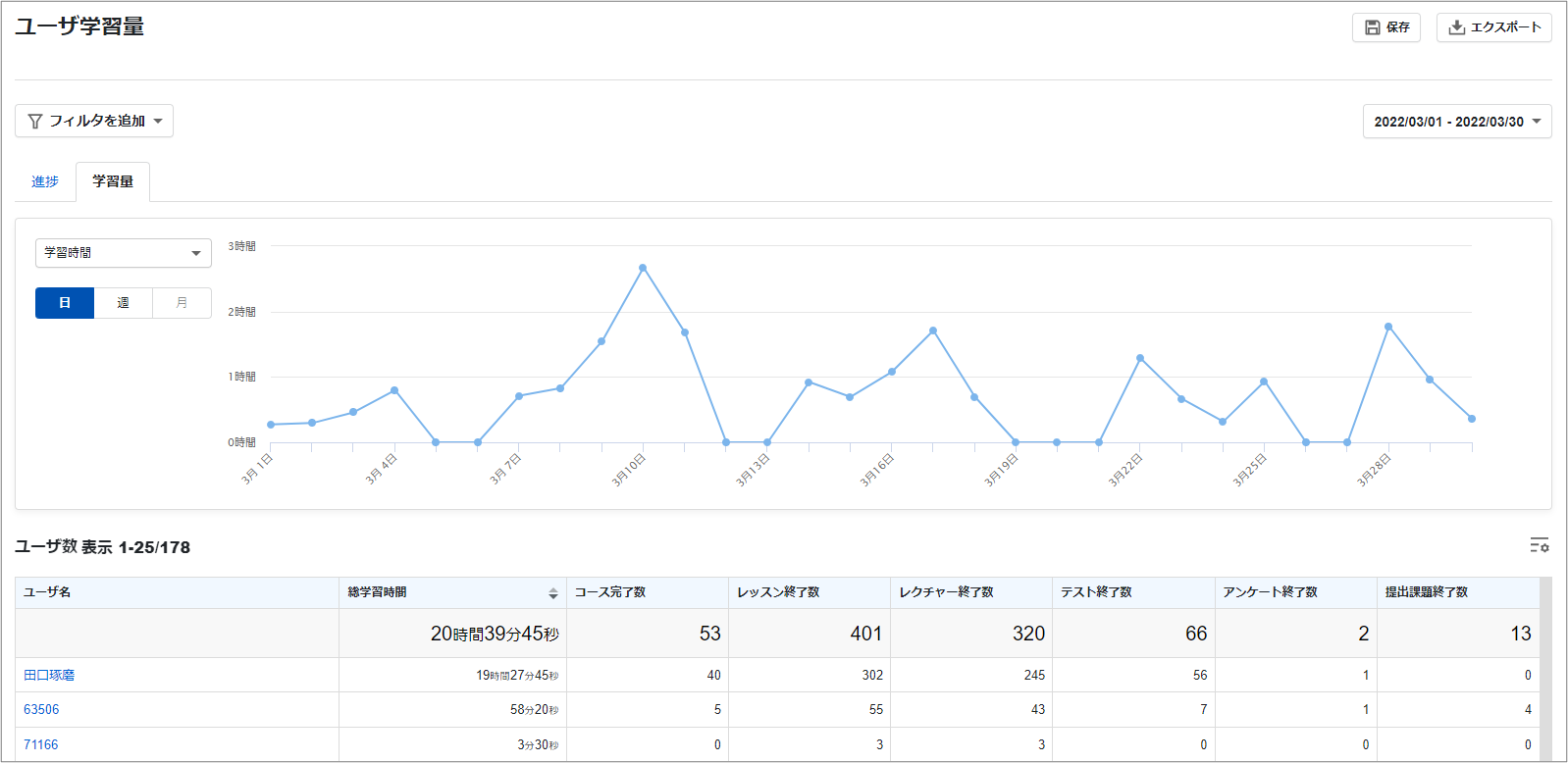Viewport: 1568px width, 763px height.
Task: Open table column settings icon
Action: click(x=1540, y=545)
